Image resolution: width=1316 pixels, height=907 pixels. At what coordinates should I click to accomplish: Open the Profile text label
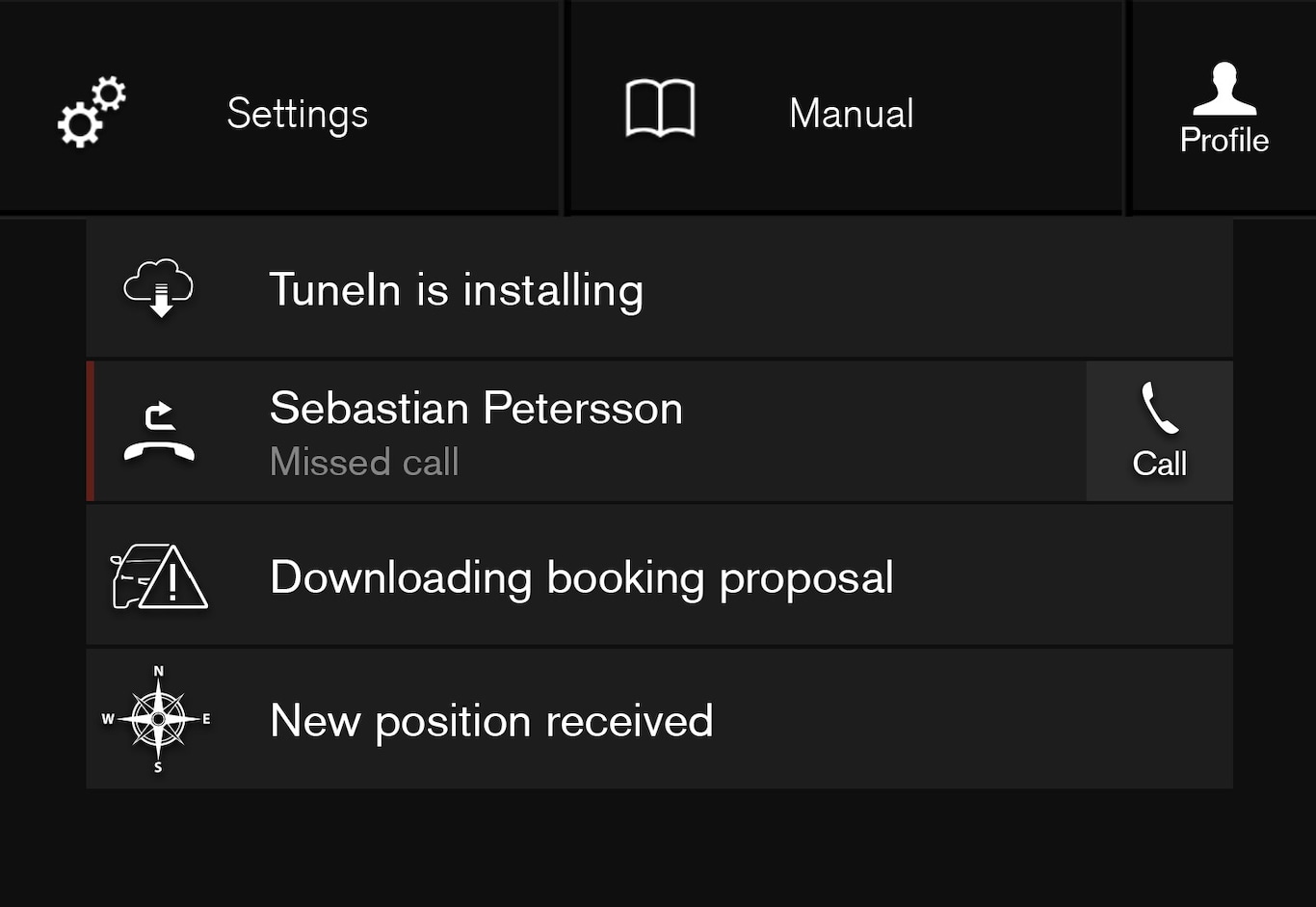click(1224, 141)
